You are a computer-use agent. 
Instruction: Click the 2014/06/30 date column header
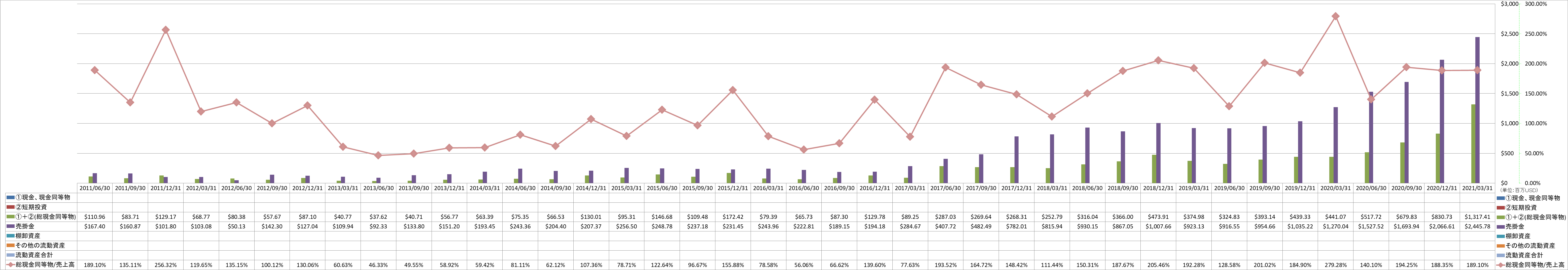pos(520,188)
